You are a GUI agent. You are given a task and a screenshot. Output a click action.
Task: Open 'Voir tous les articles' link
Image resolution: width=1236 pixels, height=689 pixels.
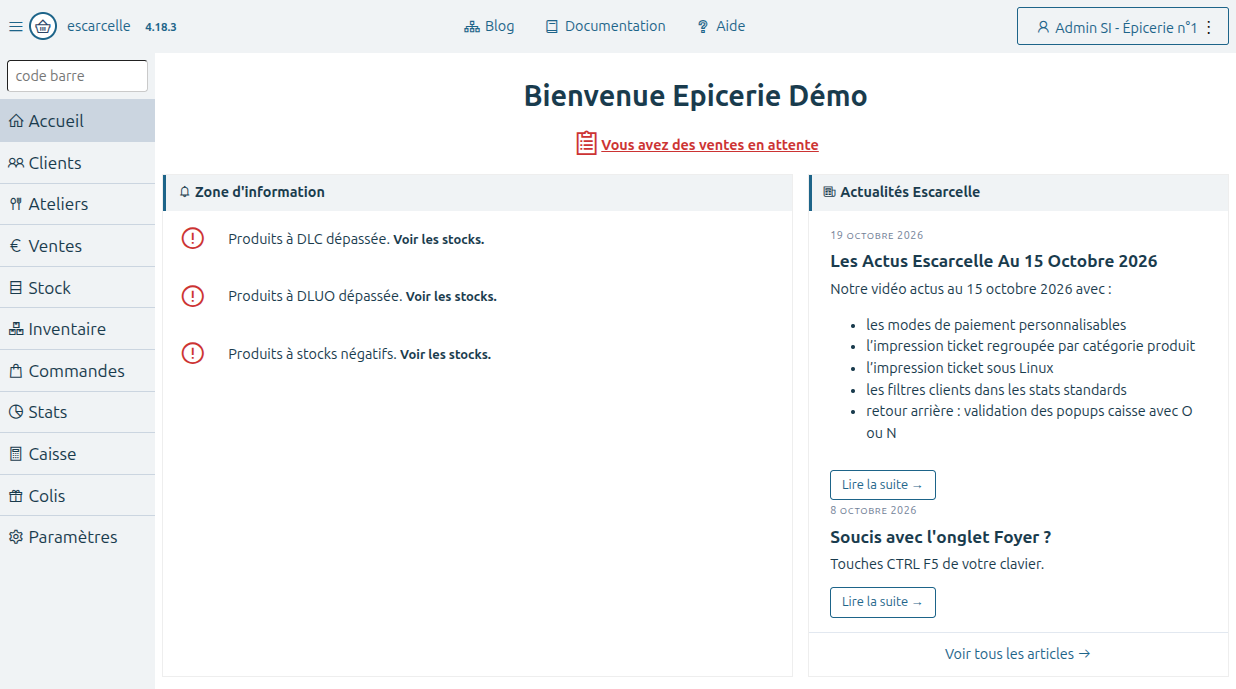coord(1018,654)
